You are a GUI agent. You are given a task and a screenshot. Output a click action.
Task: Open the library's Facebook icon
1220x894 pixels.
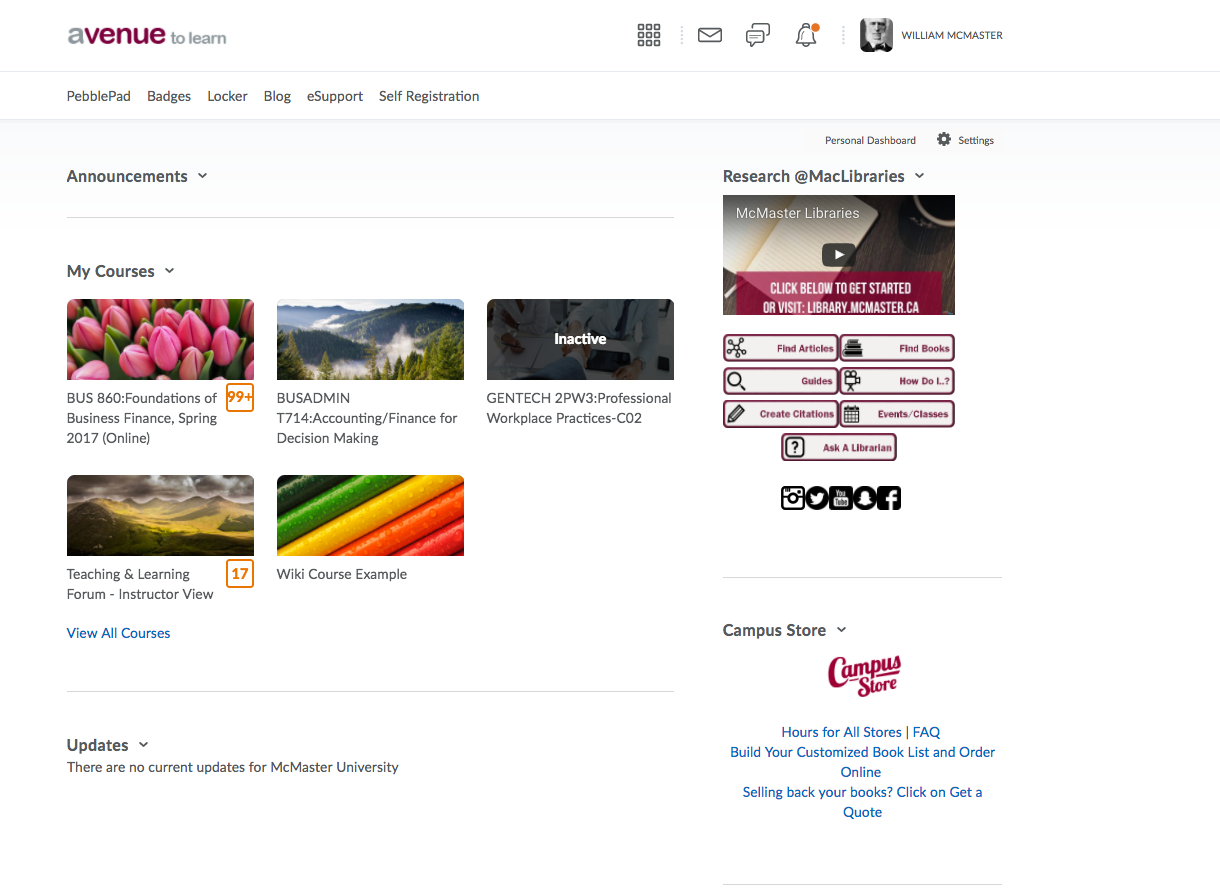[889, 497]
